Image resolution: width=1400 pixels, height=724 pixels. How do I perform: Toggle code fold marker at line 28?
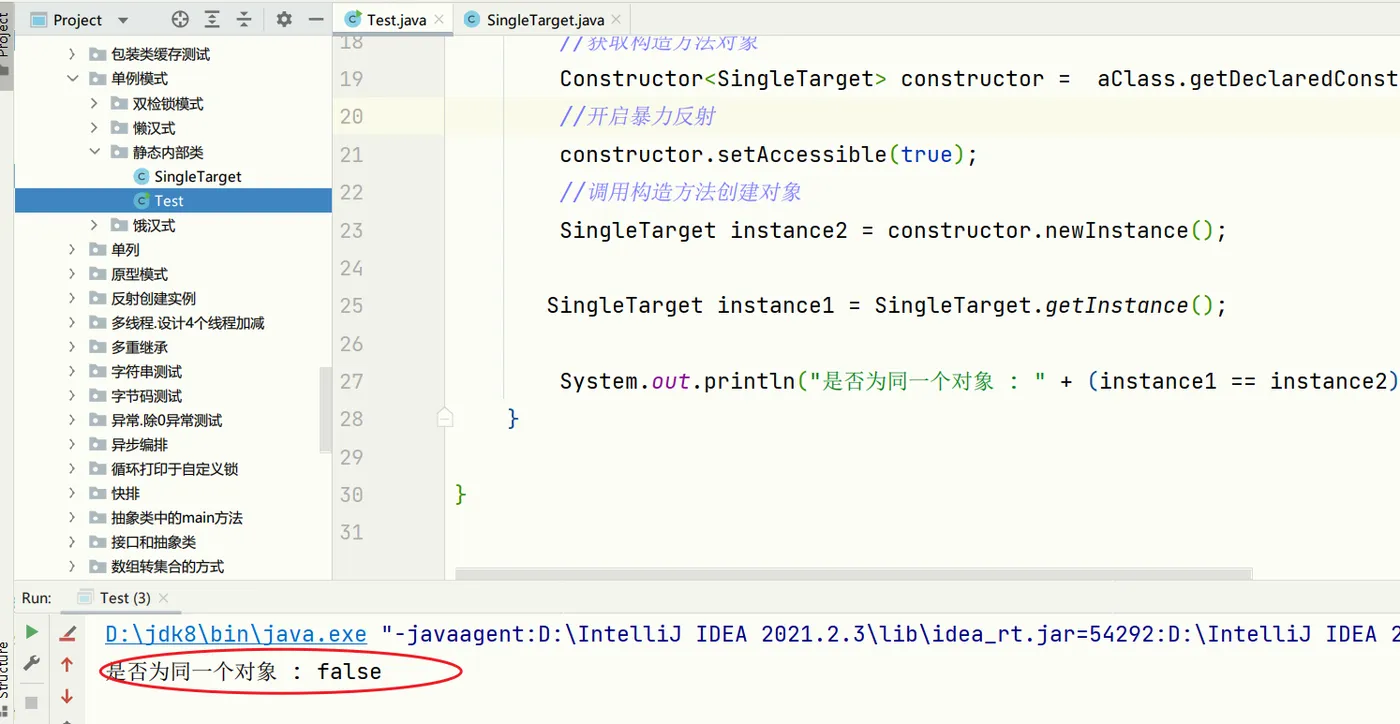pos(445,418)
